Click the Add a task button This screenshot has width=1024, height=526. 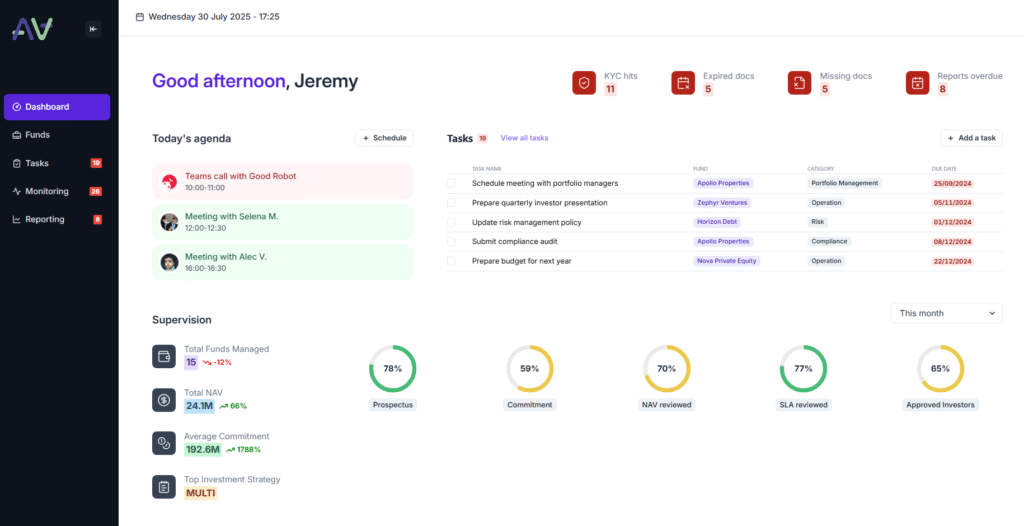[971, 138]
